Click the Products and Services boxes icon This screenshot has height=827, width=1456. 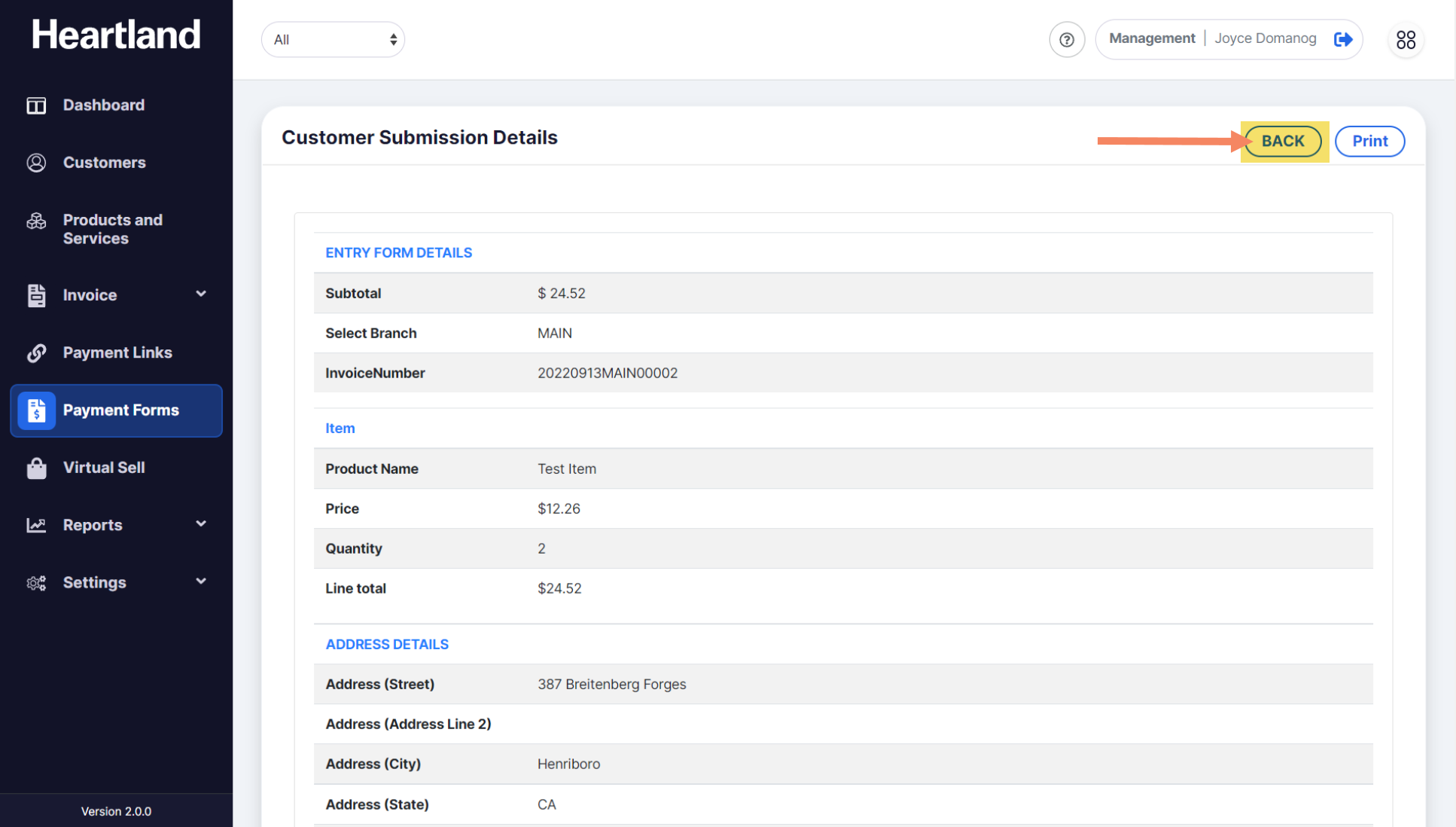[x=36, y=221]
